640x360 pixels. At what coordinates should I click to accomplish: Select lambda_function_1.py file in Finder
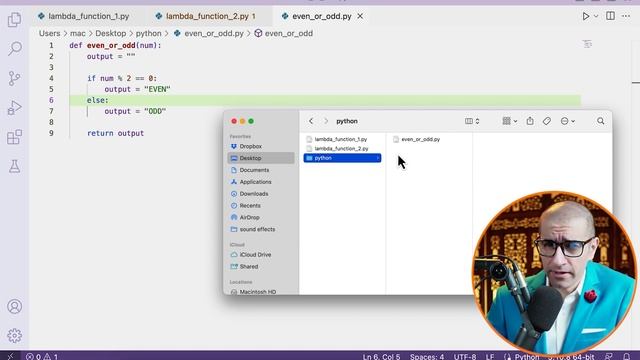point(342,139)
